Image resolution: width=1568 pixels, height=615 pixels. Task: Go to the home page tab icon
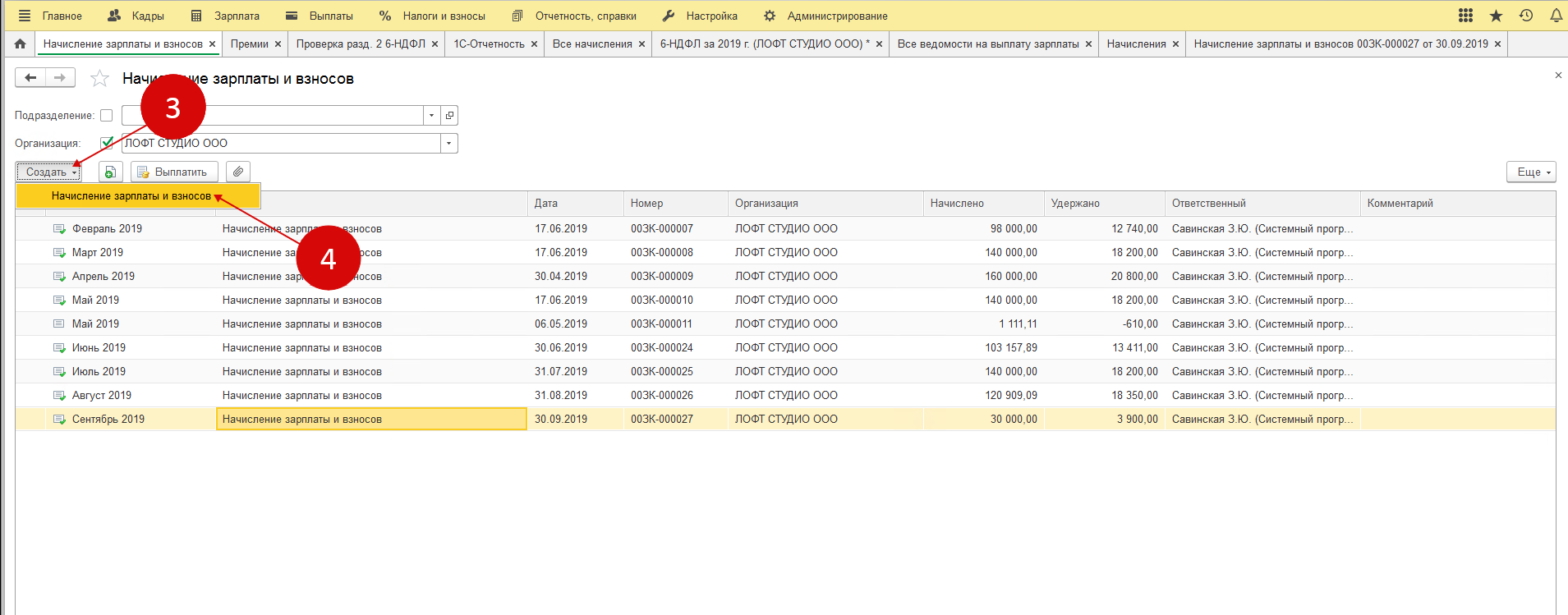tap(21, 44)
